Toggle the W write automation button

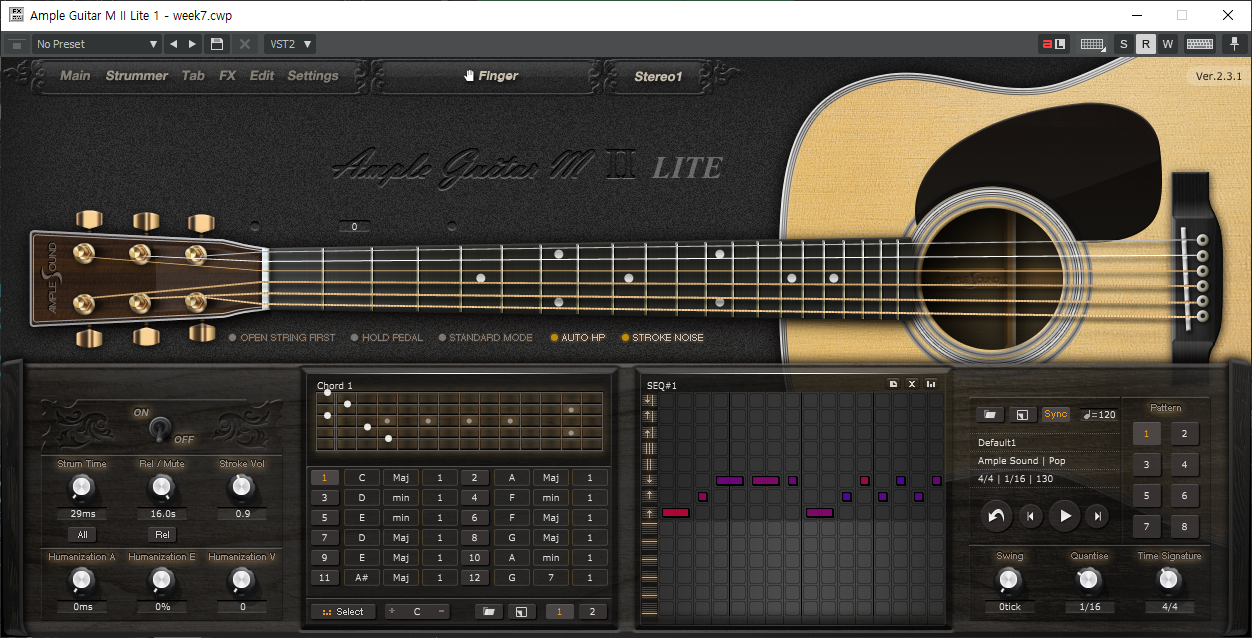1167,44
